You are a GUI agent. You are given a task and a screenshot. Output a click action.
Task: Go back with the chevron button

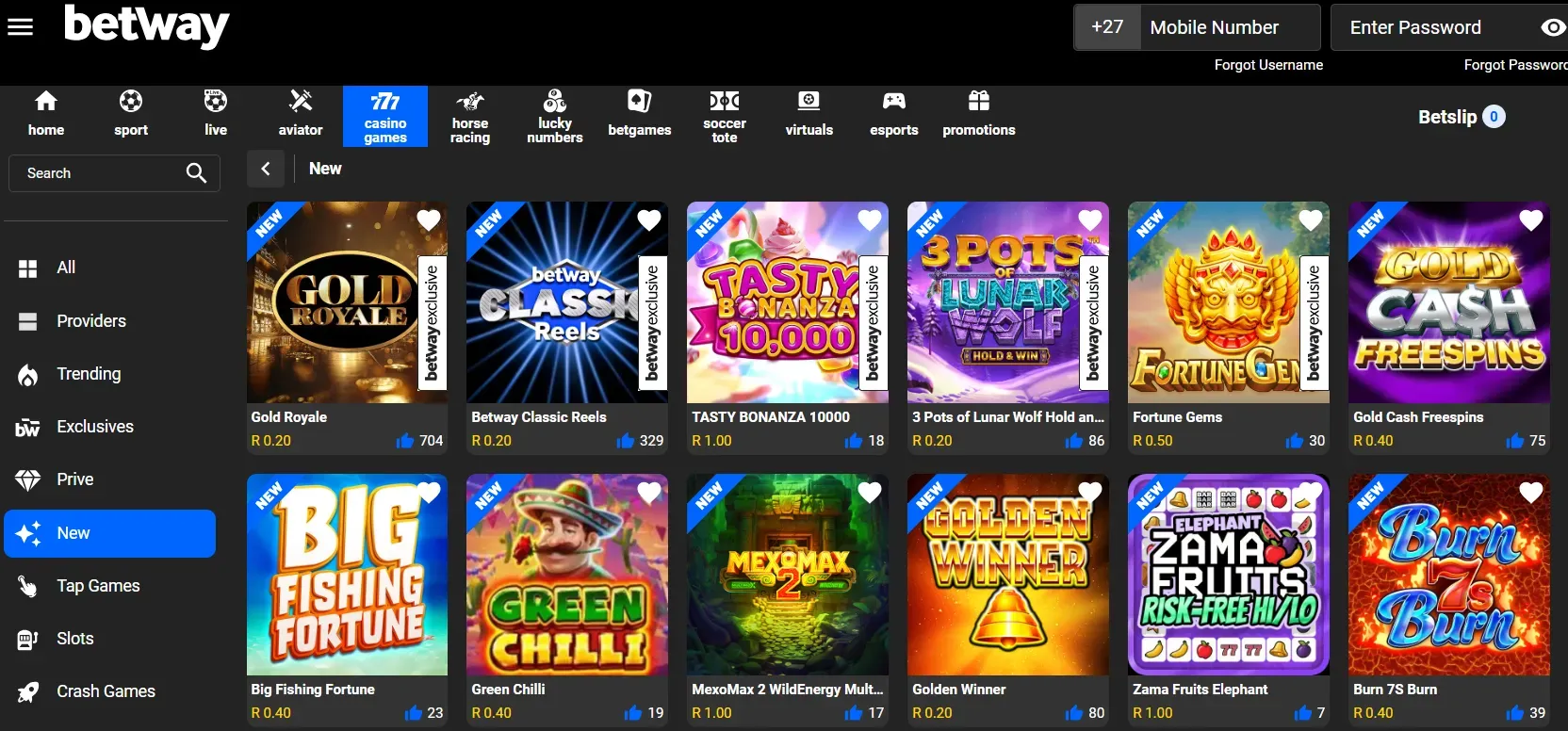click(266, 169)
